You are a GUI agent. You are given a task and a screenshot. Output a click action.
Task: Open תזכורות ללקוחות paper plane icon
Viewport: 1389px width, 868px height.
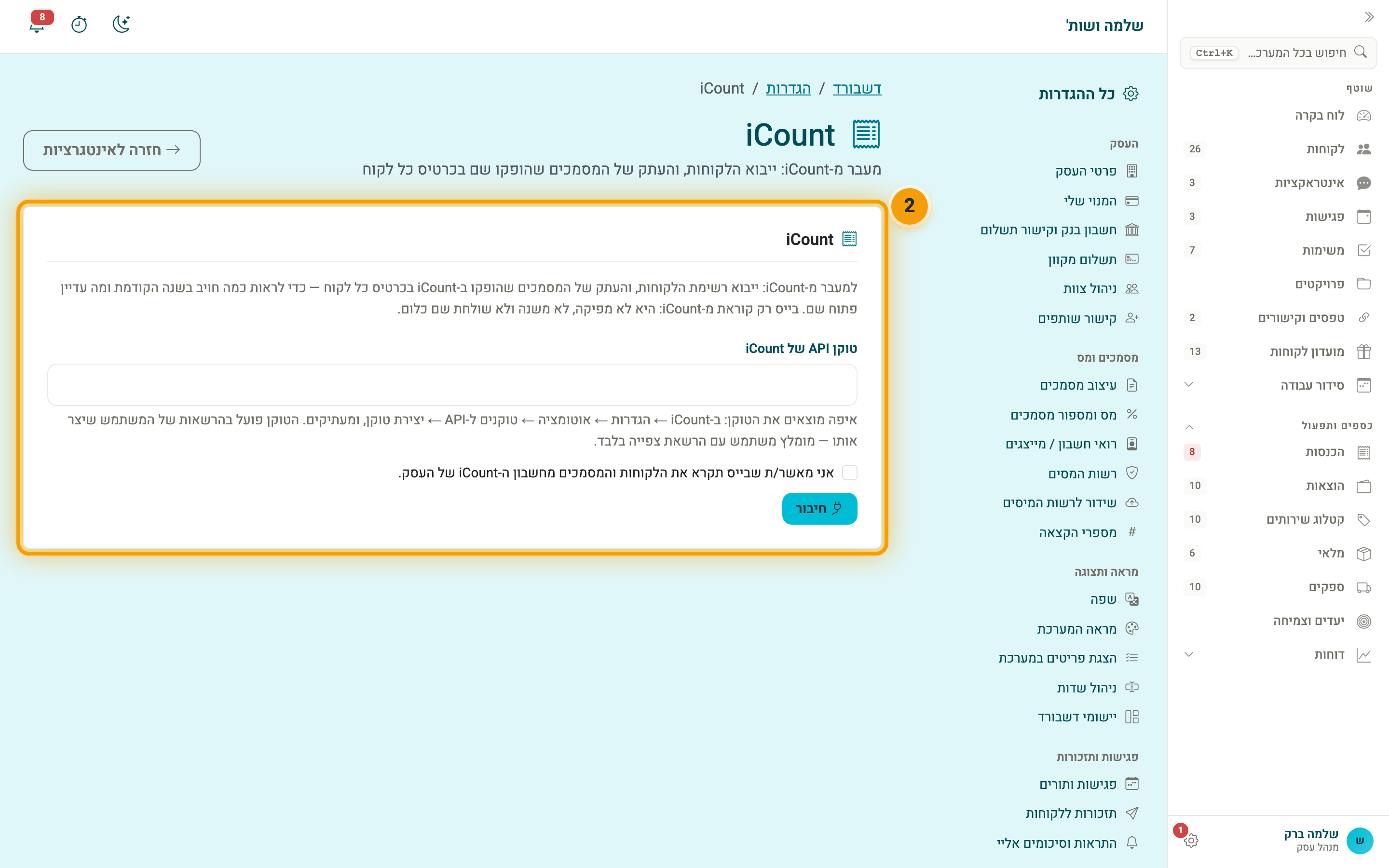tap(1131, 814)
